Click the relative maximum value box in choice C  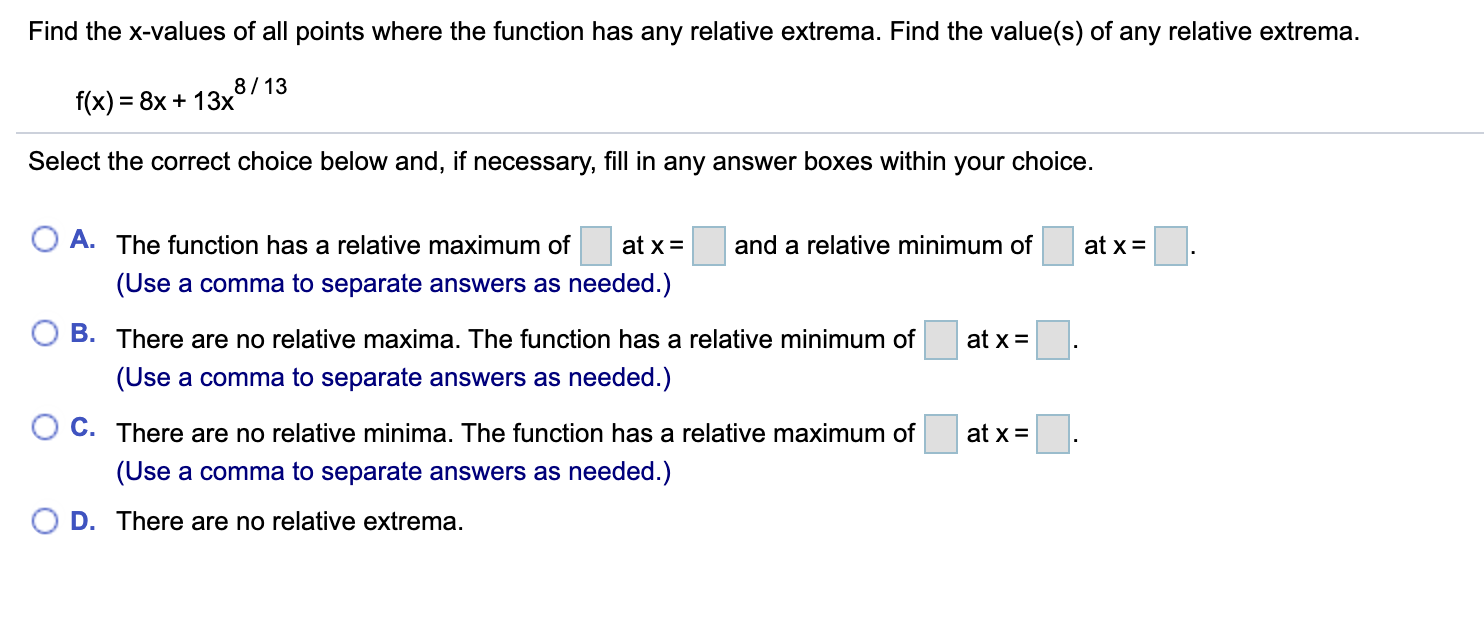[939, 433]
